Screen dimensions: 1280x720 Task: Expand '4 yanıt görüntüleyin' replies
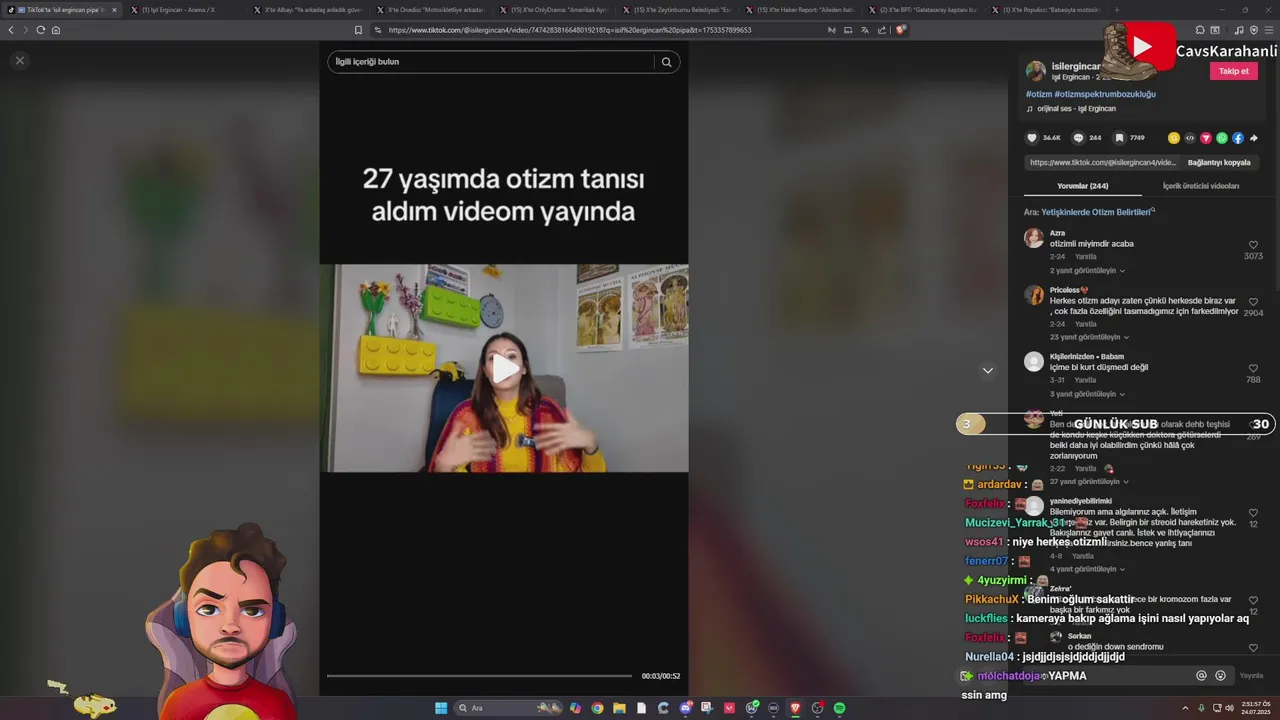pos(1087,569)
